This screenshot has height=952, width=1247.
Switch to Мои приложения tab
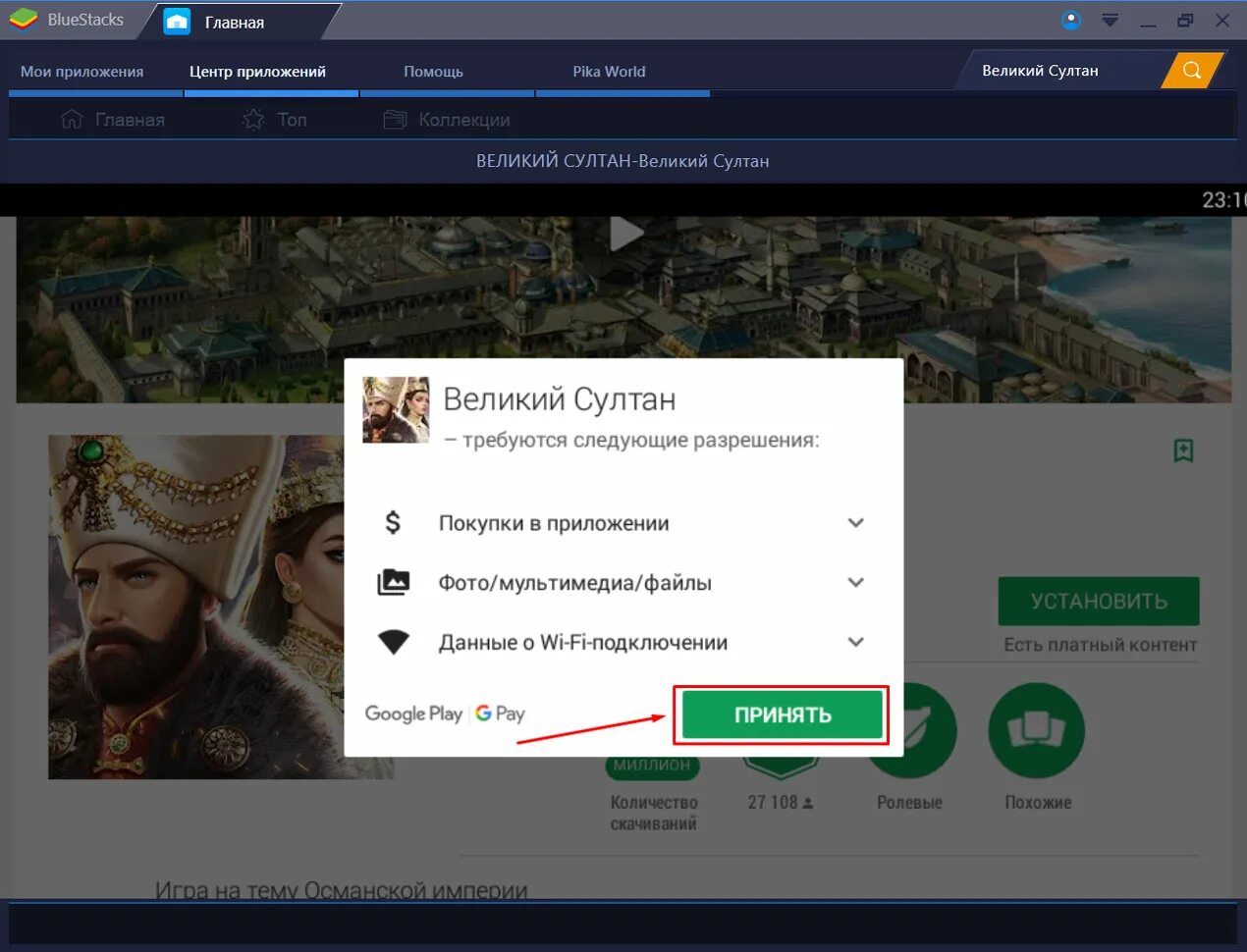coord(82,72)
